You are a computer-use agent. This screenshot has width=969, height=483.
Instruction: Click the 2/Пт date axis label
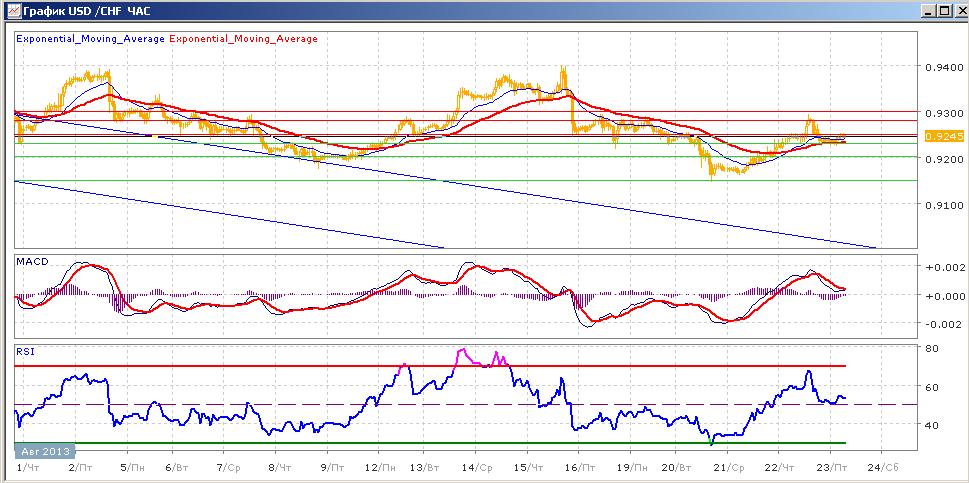(x=79, y=468)
